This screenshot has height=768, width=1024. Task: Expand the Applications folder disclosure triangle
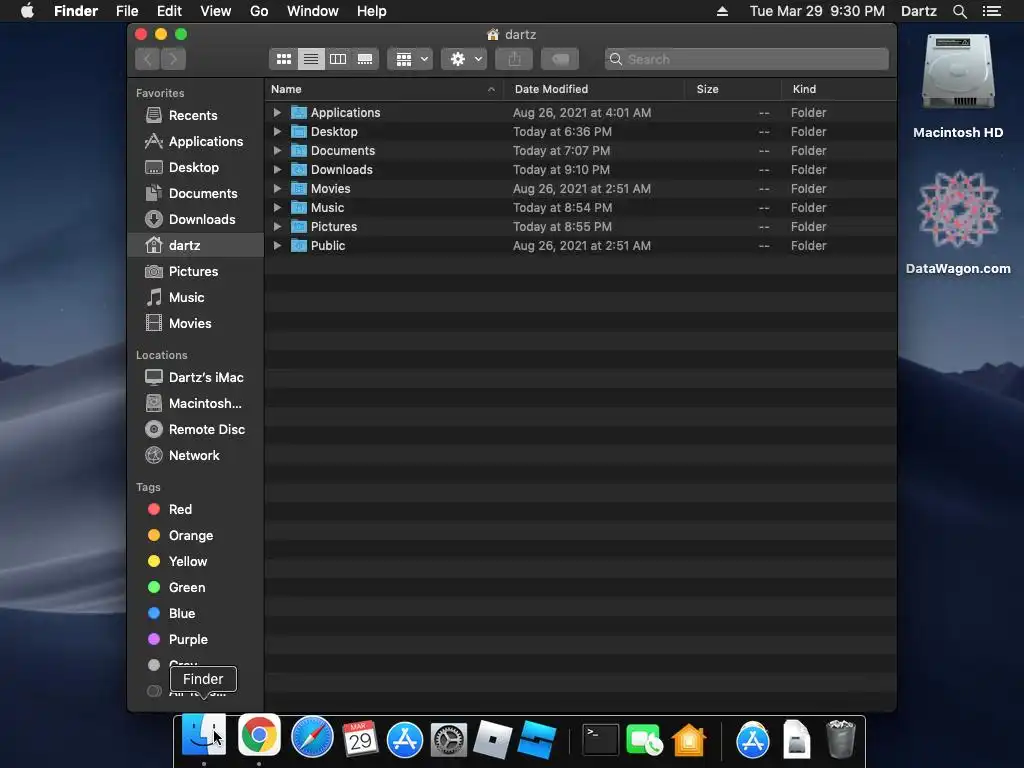(277, 112)
